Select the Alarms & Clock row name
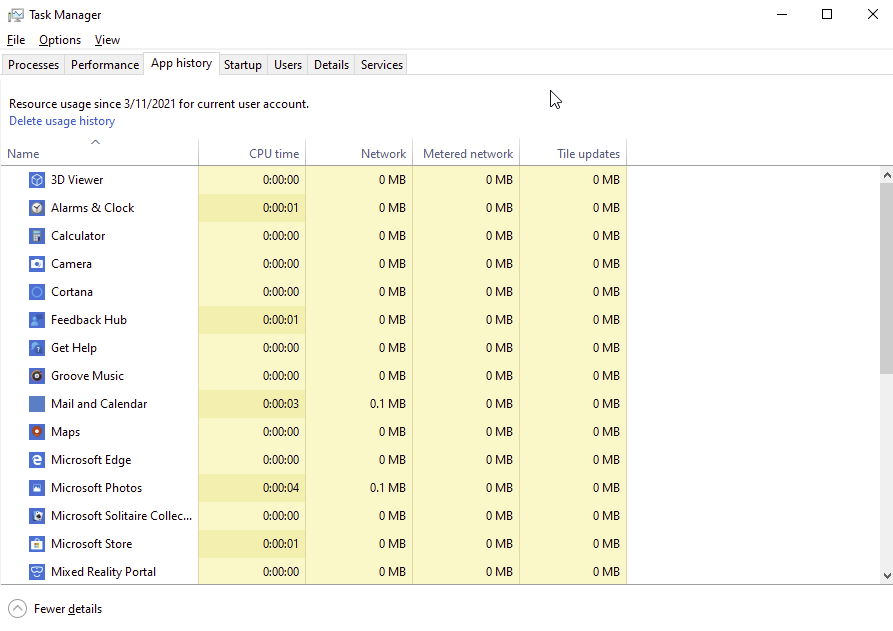This screenshot has width=893, height=631. (x=92, y=208)
